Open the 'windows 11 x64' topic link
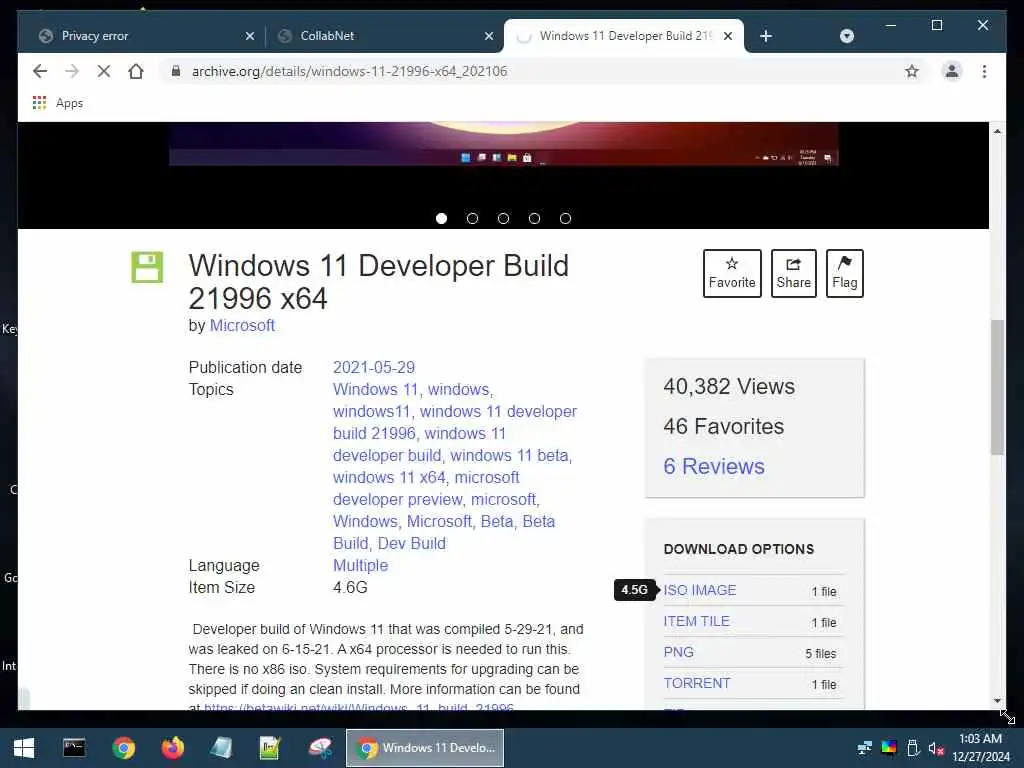Viewport: 1024px width, 768px height. 389,477
